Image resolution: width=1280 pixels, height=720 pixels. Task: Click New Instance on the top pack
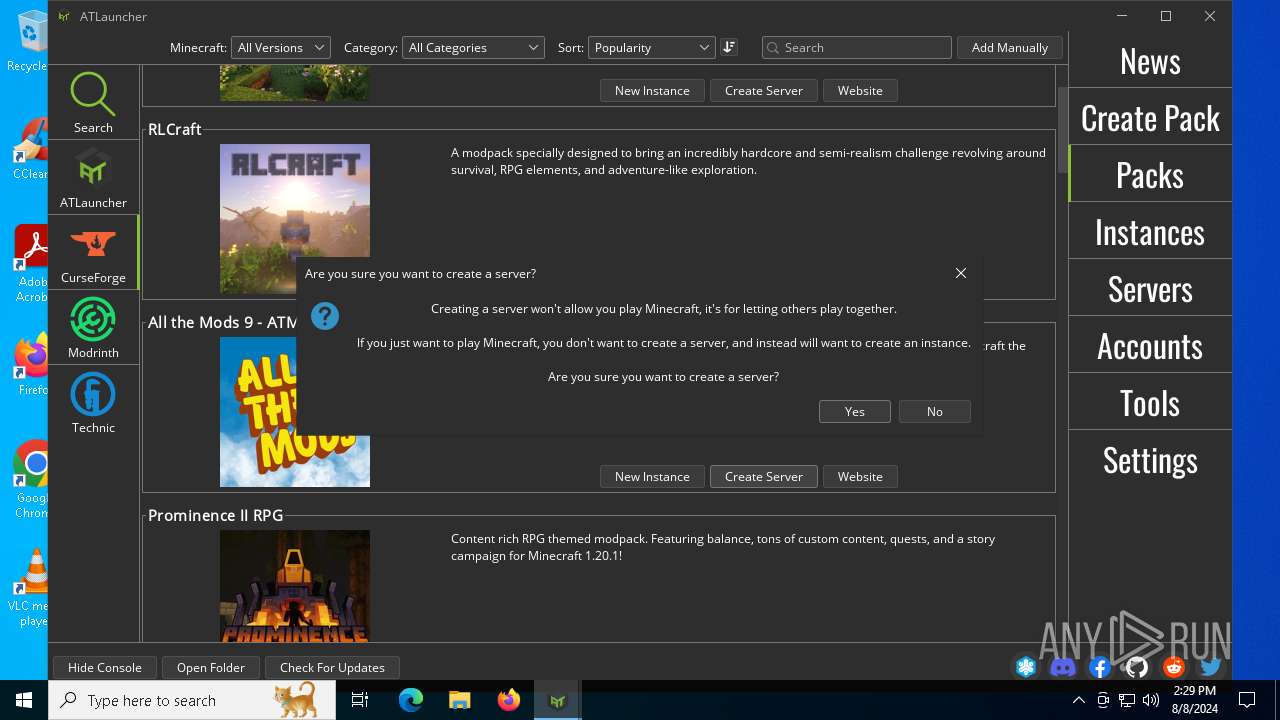(652, 90)
